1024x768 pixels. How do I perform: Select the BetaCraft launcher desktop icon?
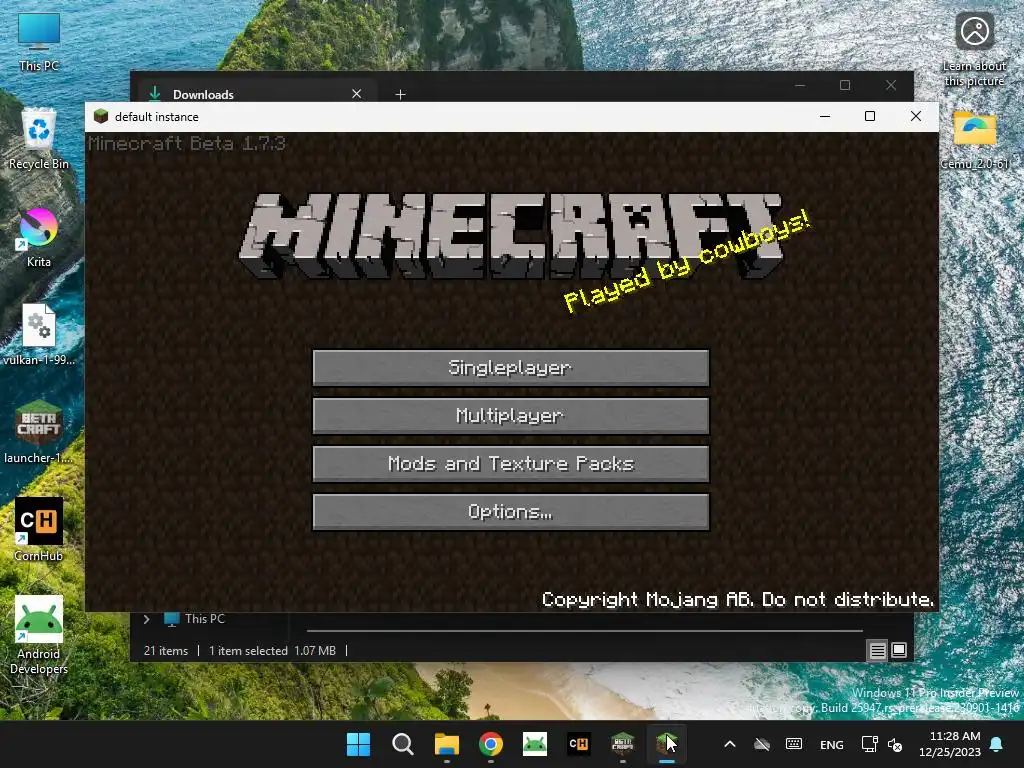[39, 433]
